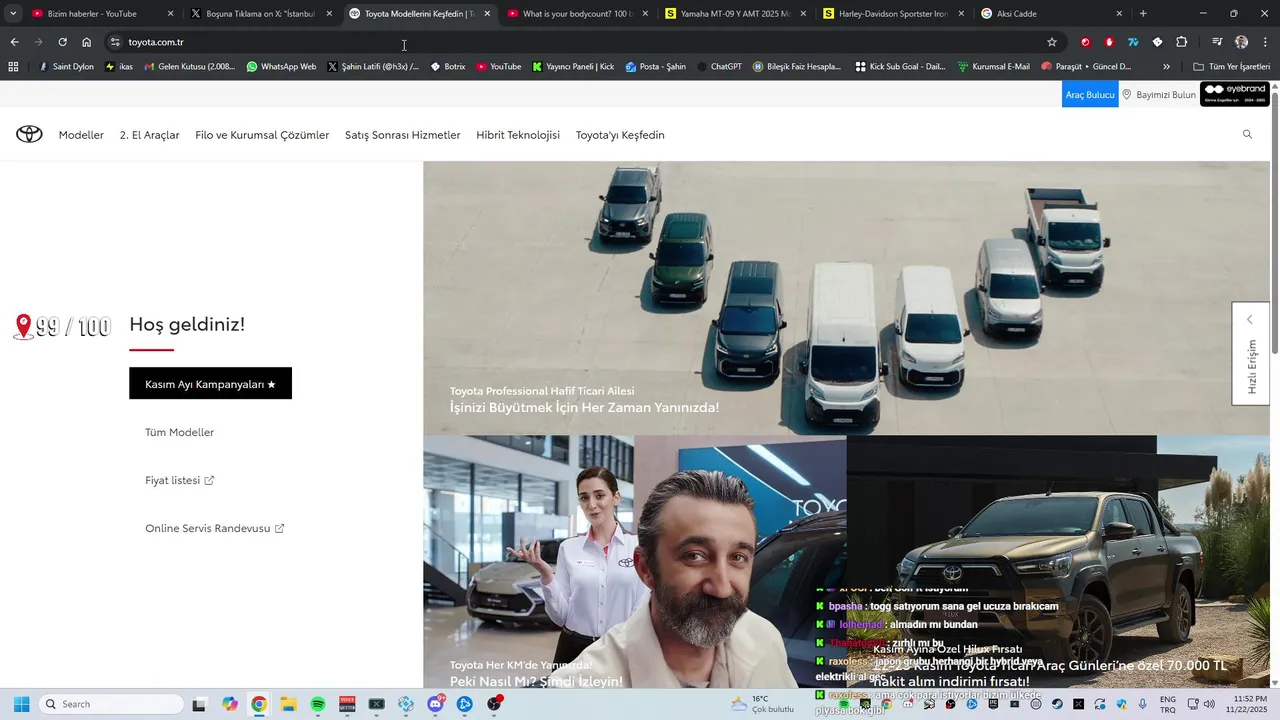The image size is (1280, 720).
Task: Switch to Yamaha MT-09 Y AMT tab
Action: tap(735, 14)
